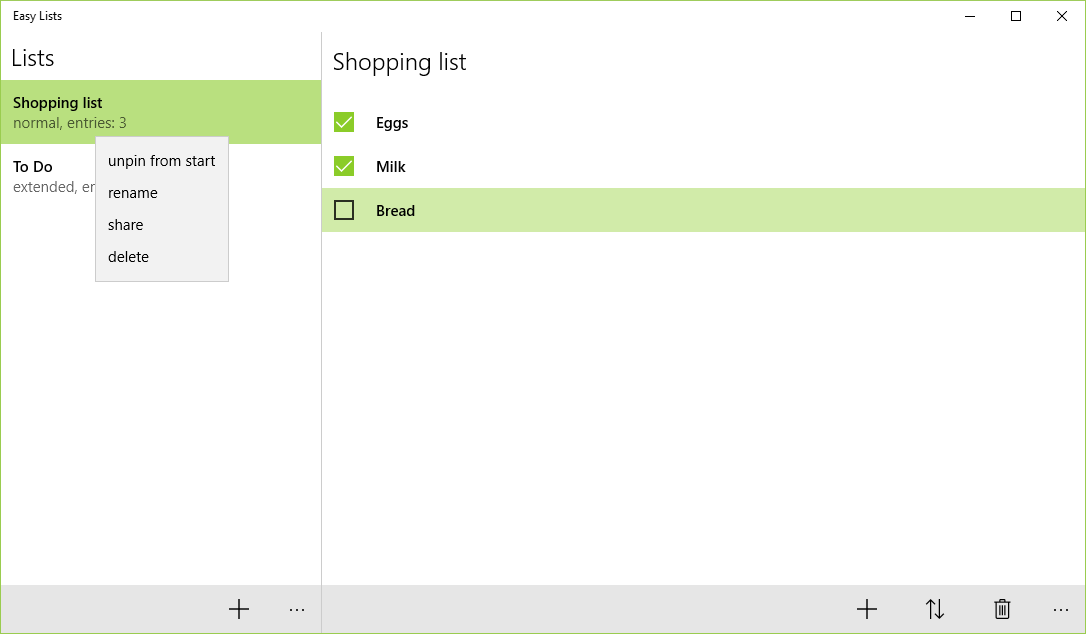This screenshot has height=634, width=1086.
Task: Click the Milk entry text
Action: pos(391,167)
